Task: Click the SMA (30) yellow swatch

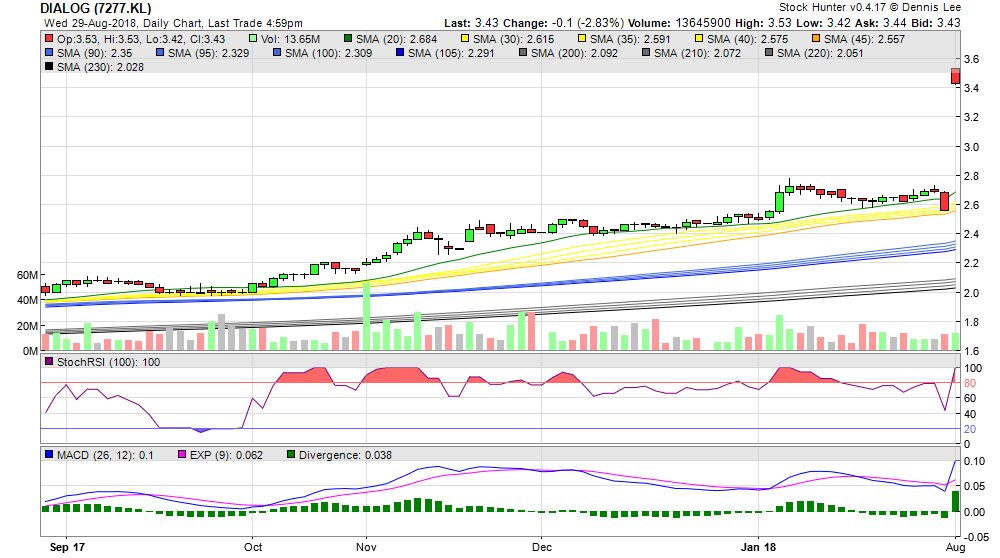Action: click(465, 39)
